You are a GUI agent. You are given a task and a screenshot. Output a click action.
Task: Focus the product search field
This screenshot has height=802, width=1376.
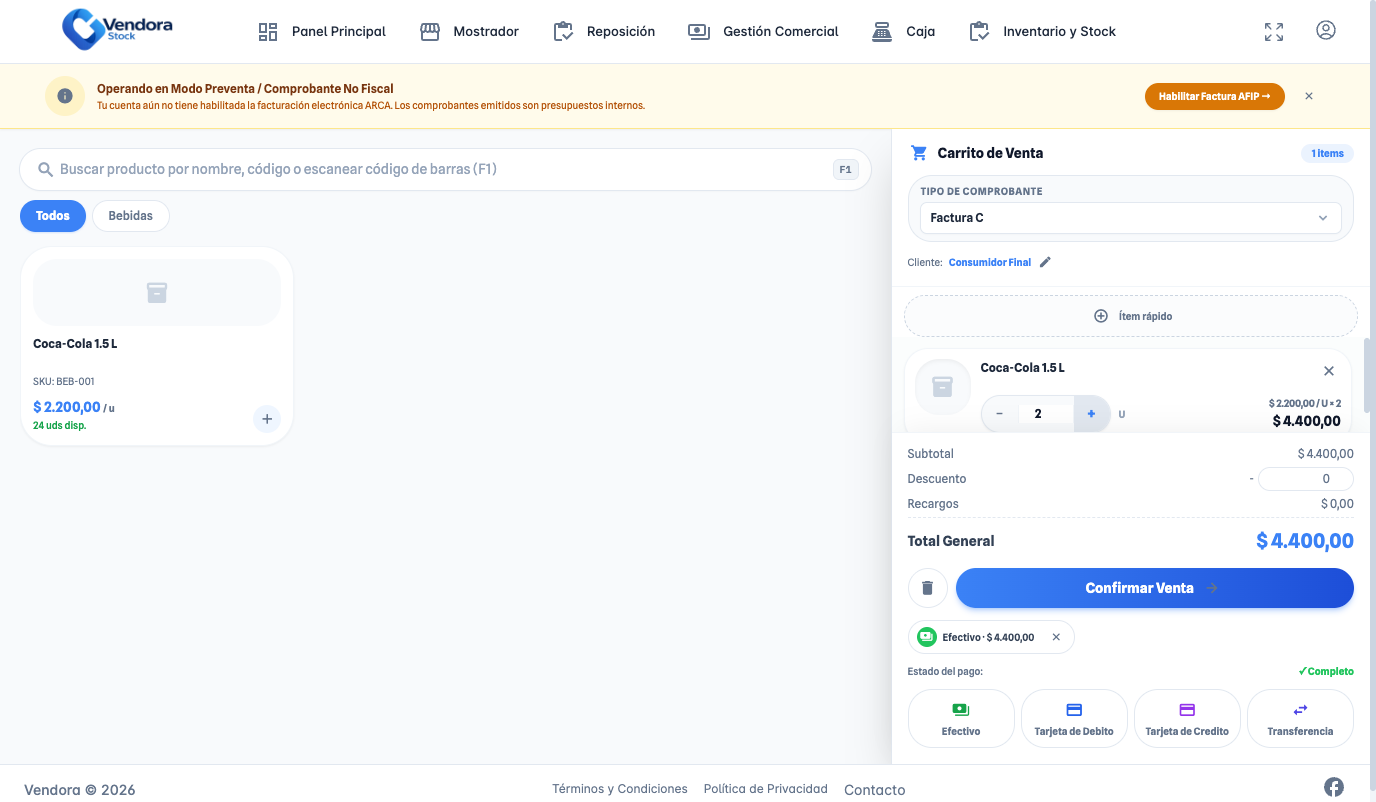445,170
